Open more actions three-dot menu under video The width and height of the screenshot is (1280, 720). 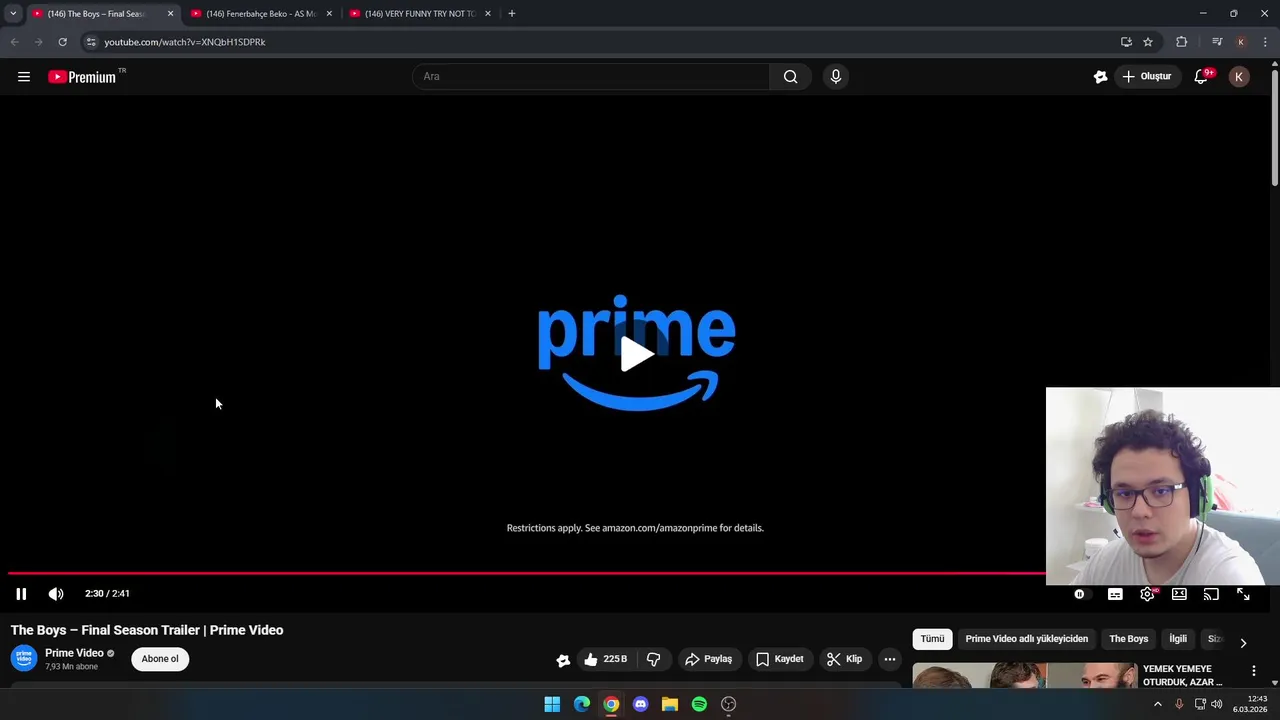(890, 659)
